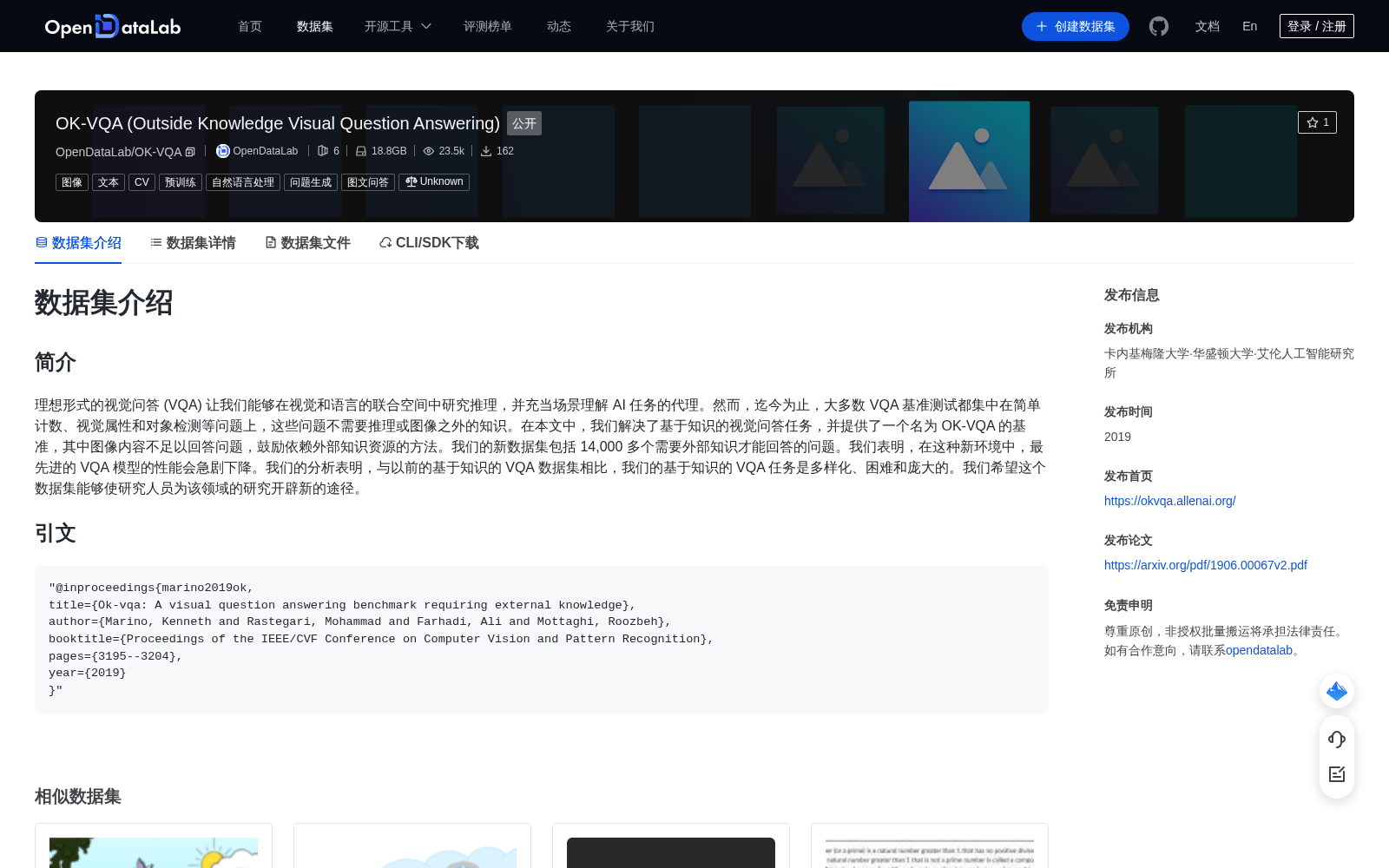Star the dataset with the star button
The height and width of the screenshot is (868, 1389).
coord(1317,122)
